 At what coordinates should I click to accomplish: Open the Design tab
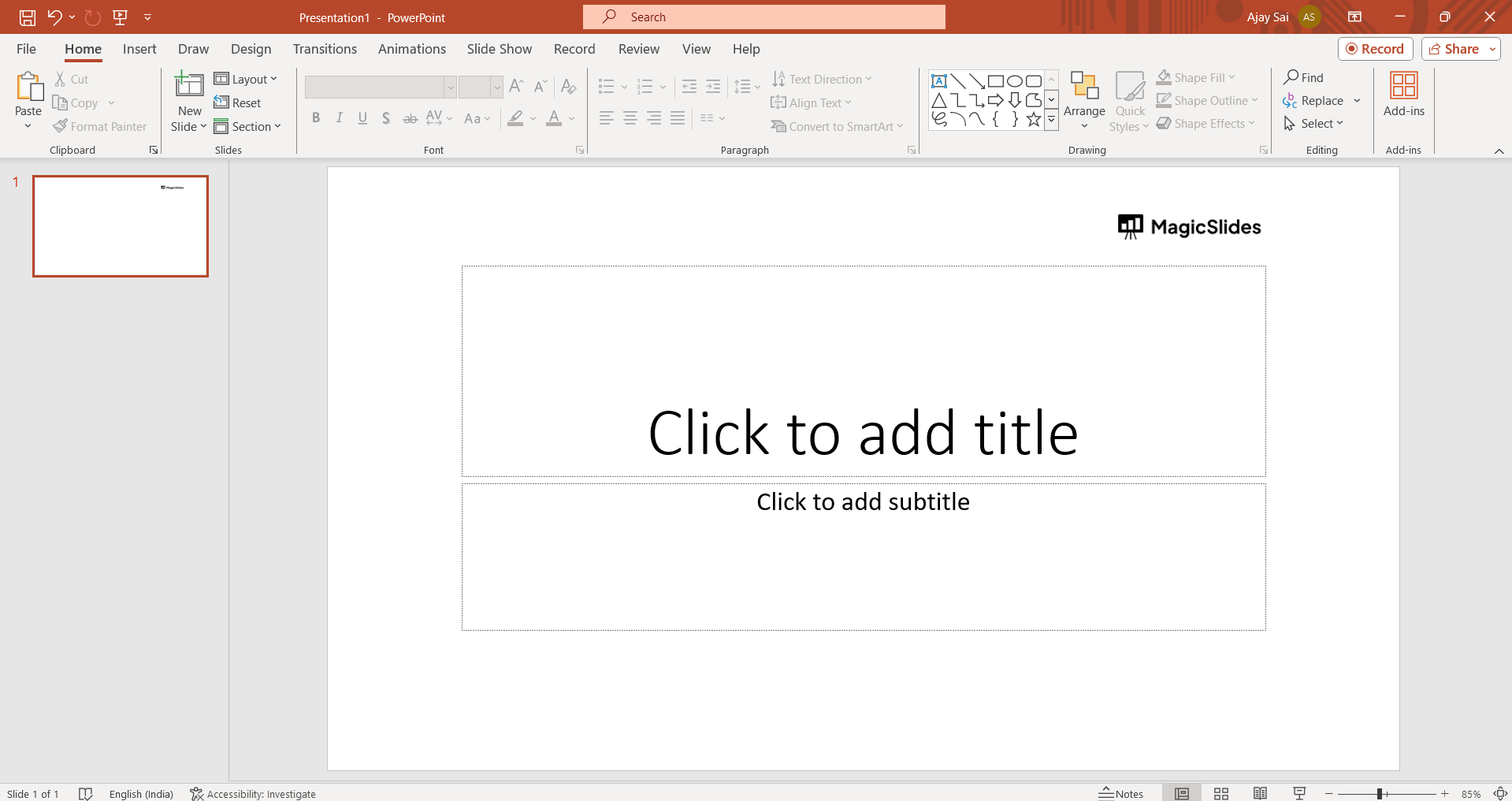(251, 49)
